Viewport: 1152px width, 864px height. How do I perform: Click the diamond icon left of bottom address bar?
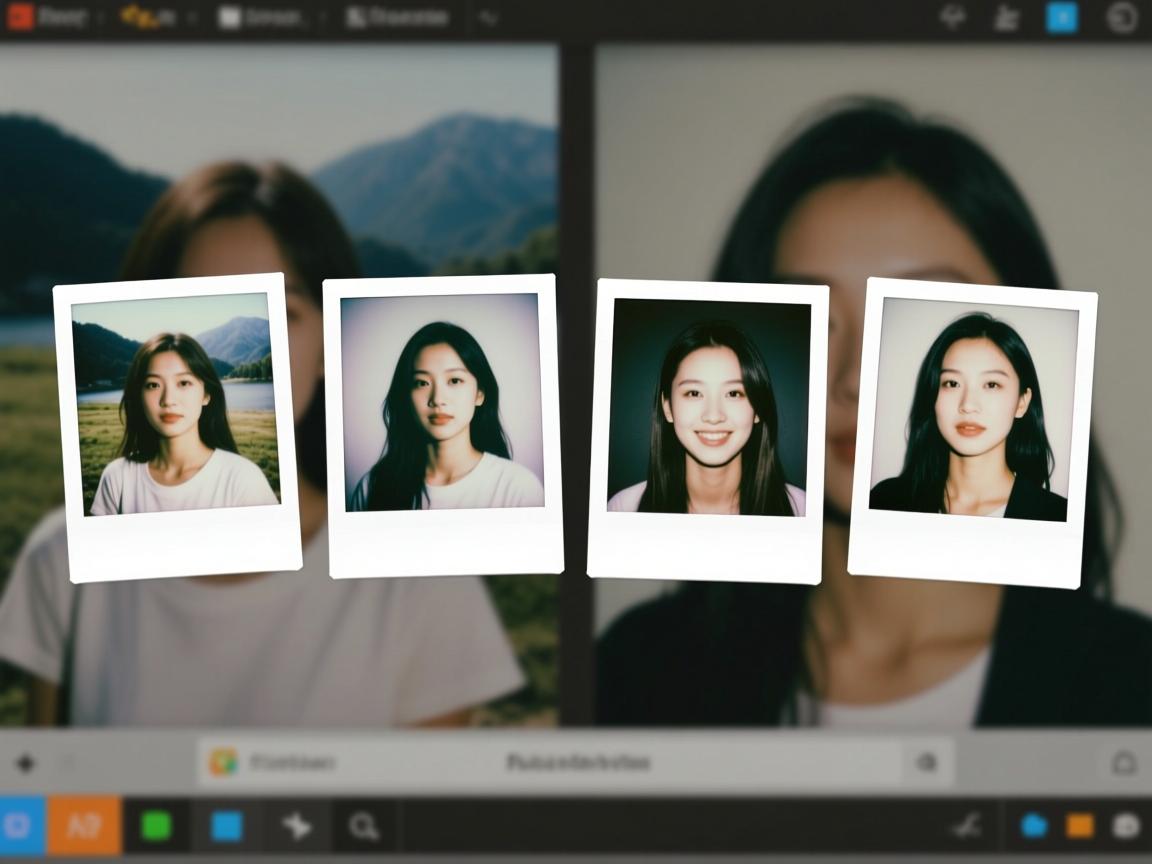25,764
